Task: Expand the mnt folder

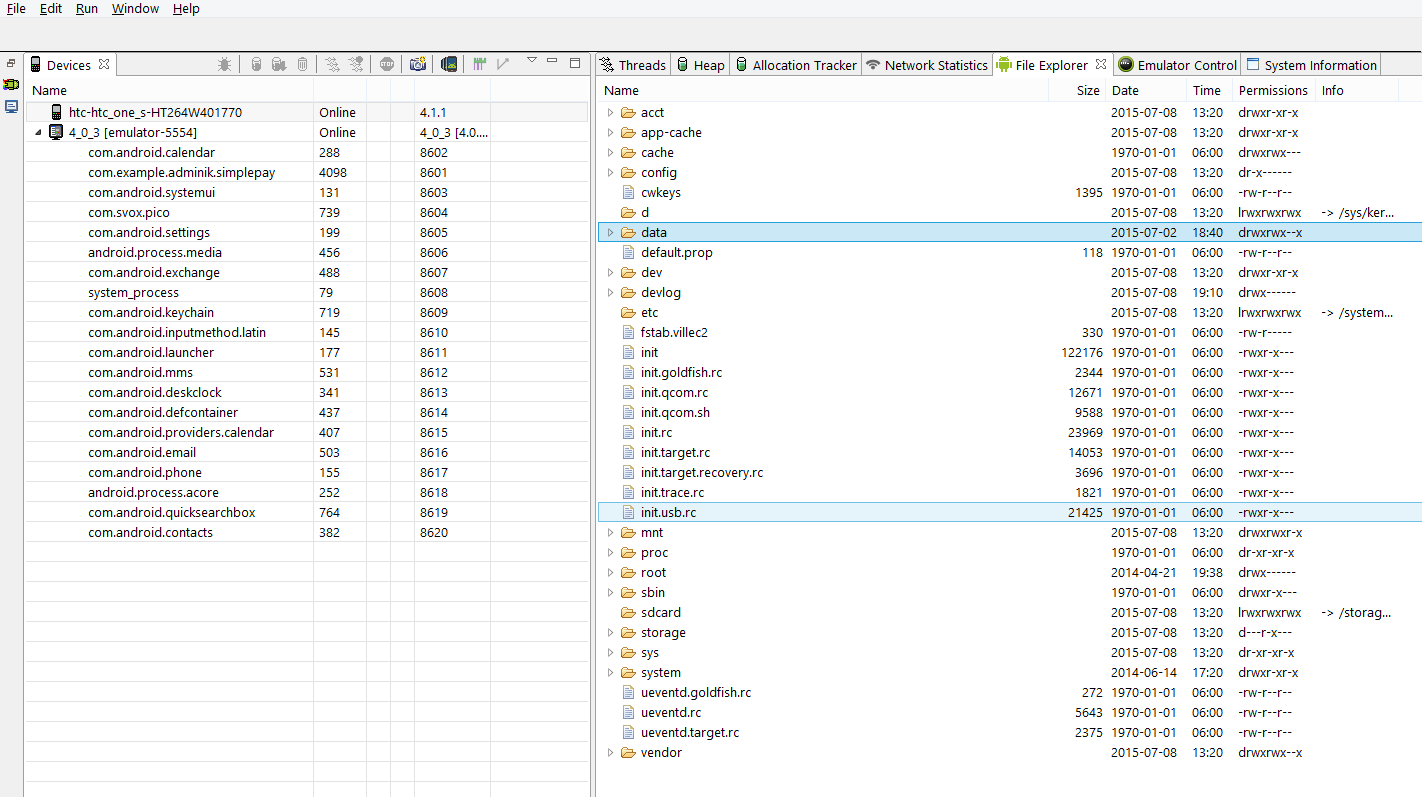Action: (611, 532)
